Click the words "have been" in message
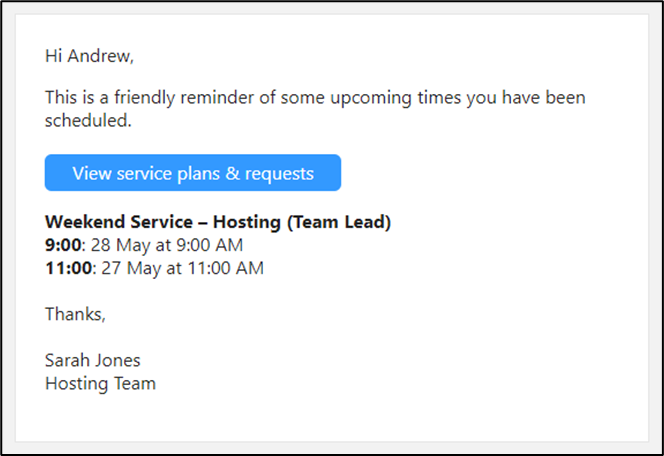The height and width of the screenshot is (456, 664). click(x=543, y=97)
